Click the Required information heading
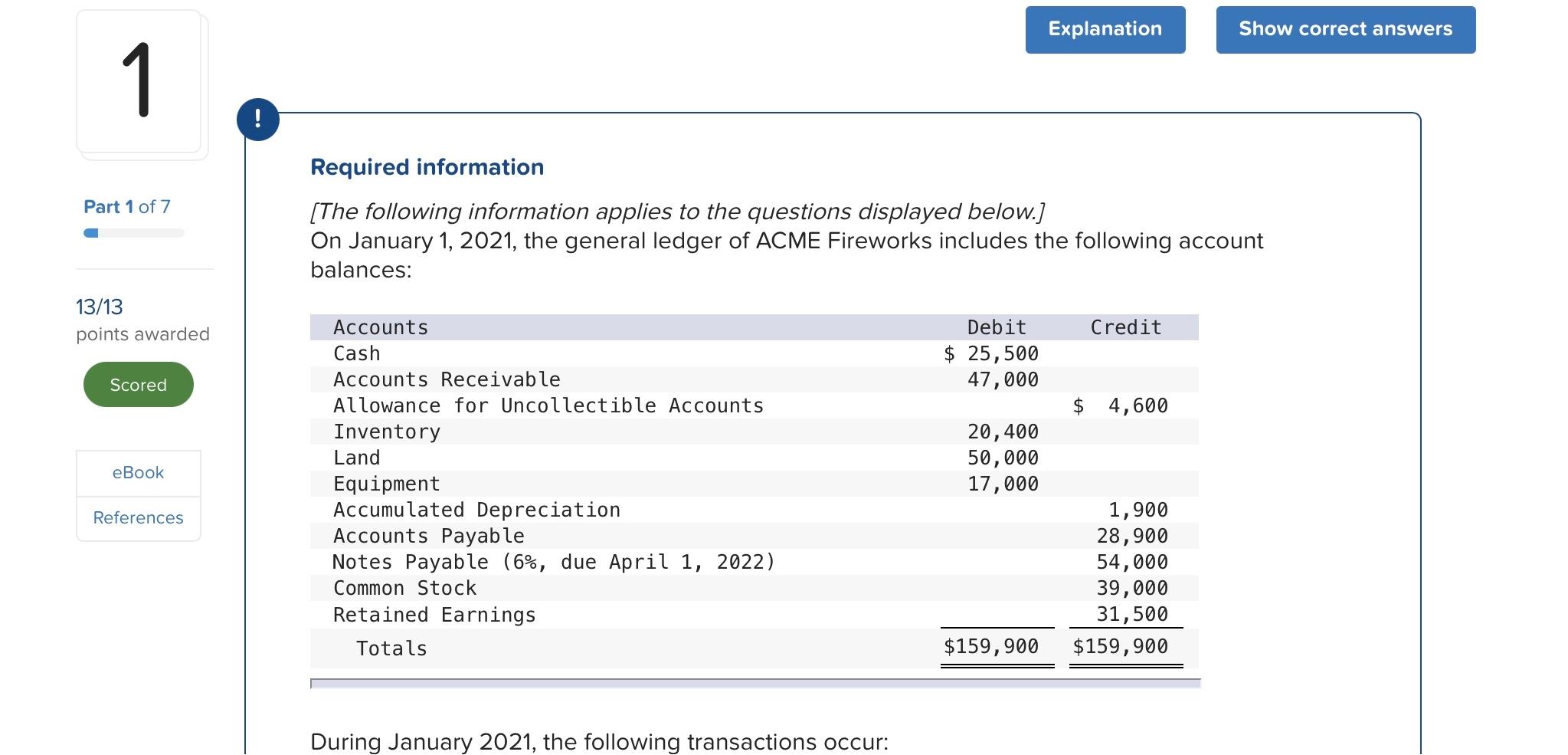This screenshot has width=1568, height=755. (x=427, y=166)
